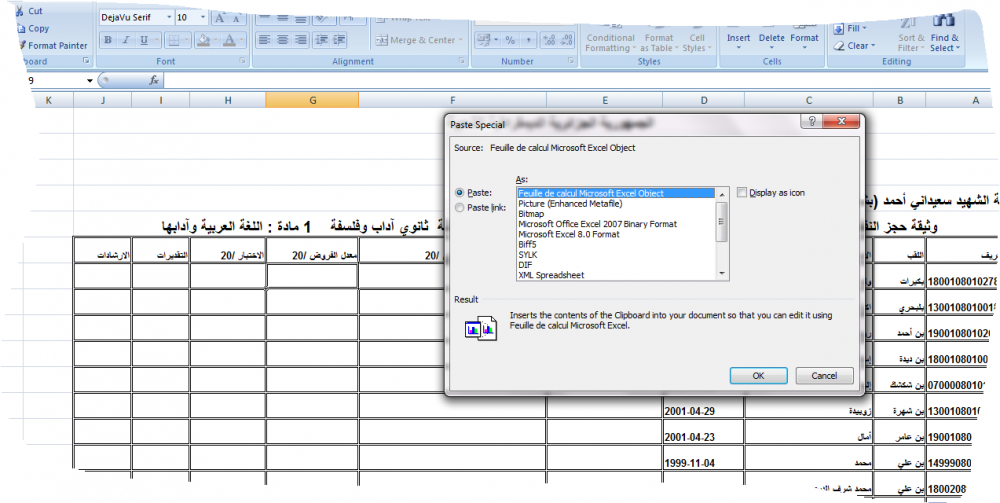
Task: Open the font size 10 dropdown
Action: (203, 18)
